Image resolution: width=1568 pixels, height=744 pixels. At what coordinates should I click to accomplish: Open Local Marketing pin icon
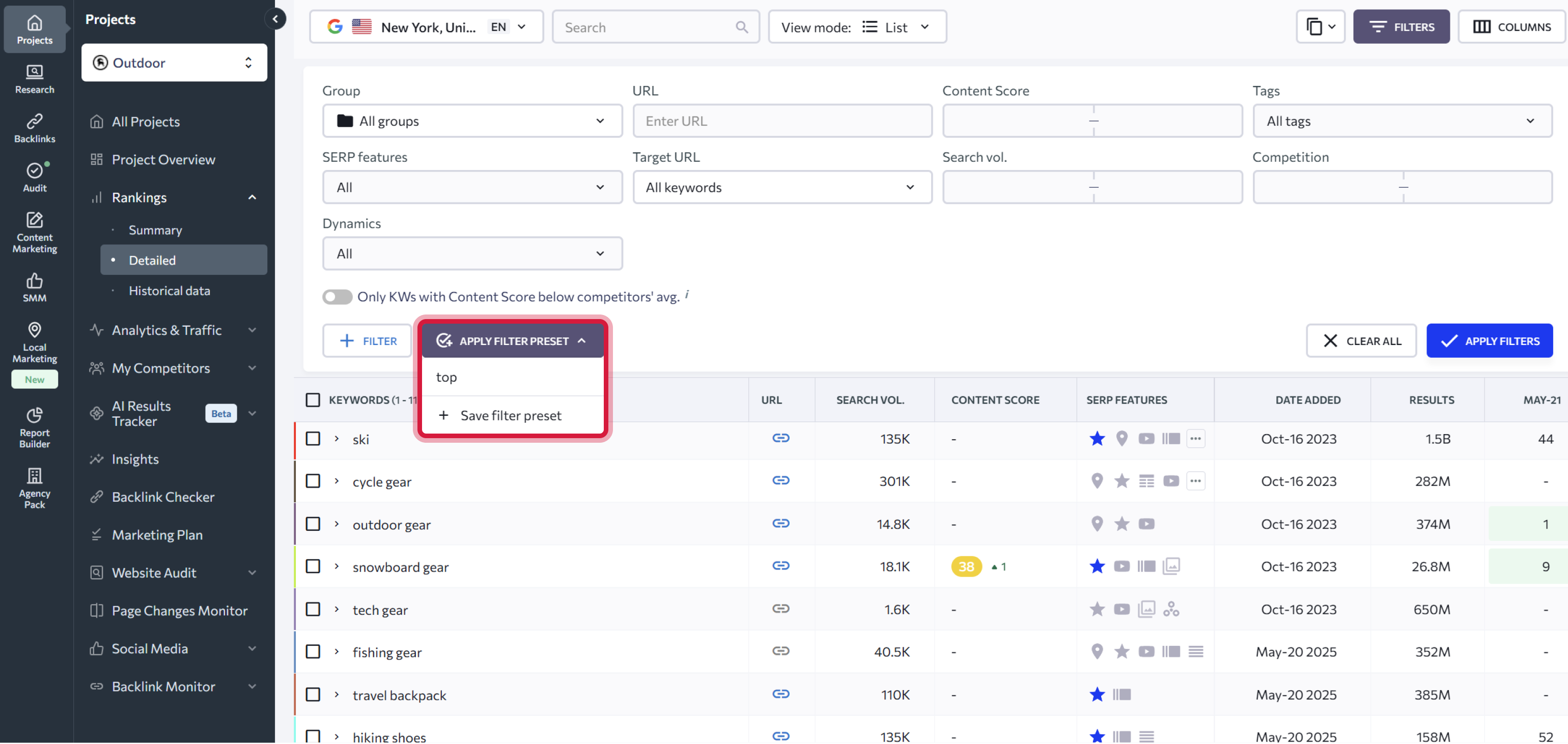click(x=35, y=330)
